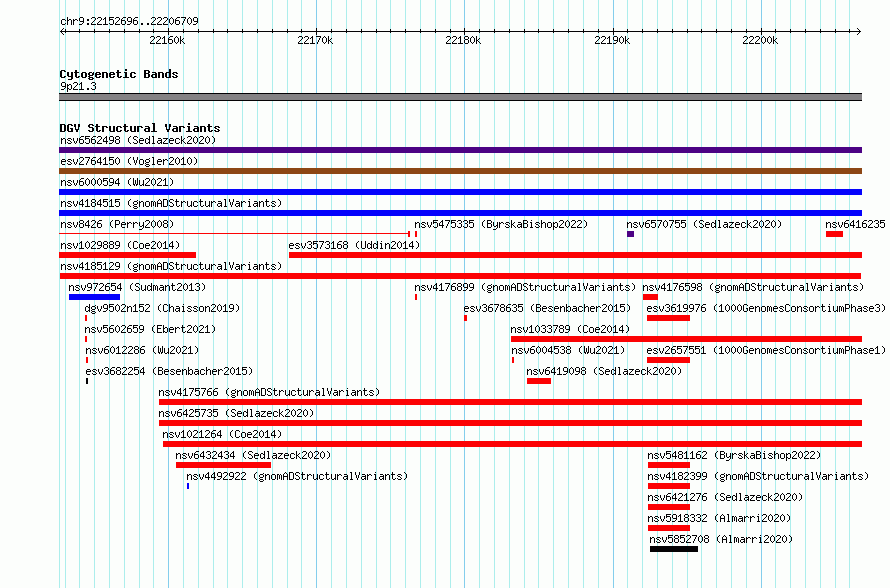Open nsv6419098 (Sedlazeck2020) label
890x588 pixels.
coord(604,371)
